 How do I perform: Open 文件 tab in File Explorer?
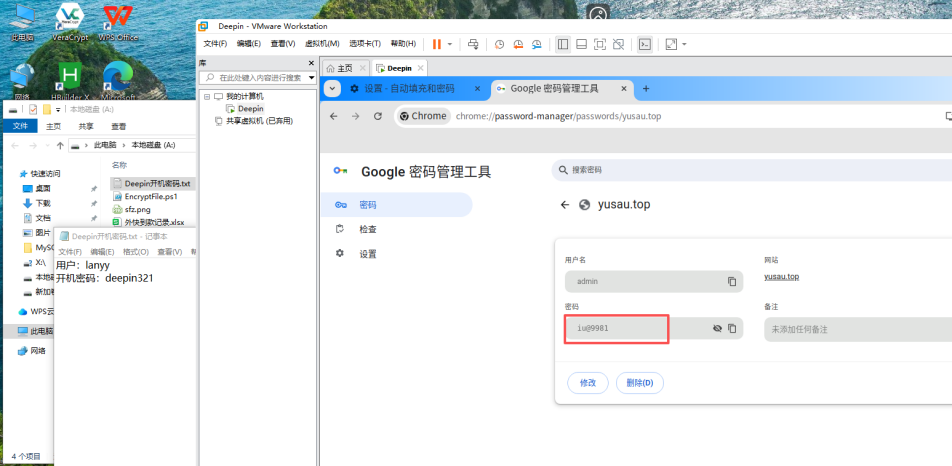[20, 126]
